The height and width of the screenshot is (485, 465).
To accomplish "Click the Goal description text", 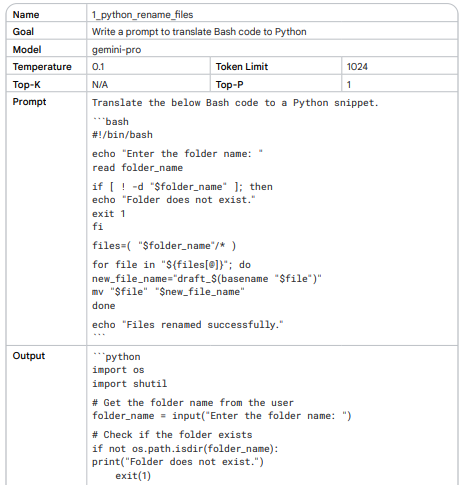I will tap(199, 32).
